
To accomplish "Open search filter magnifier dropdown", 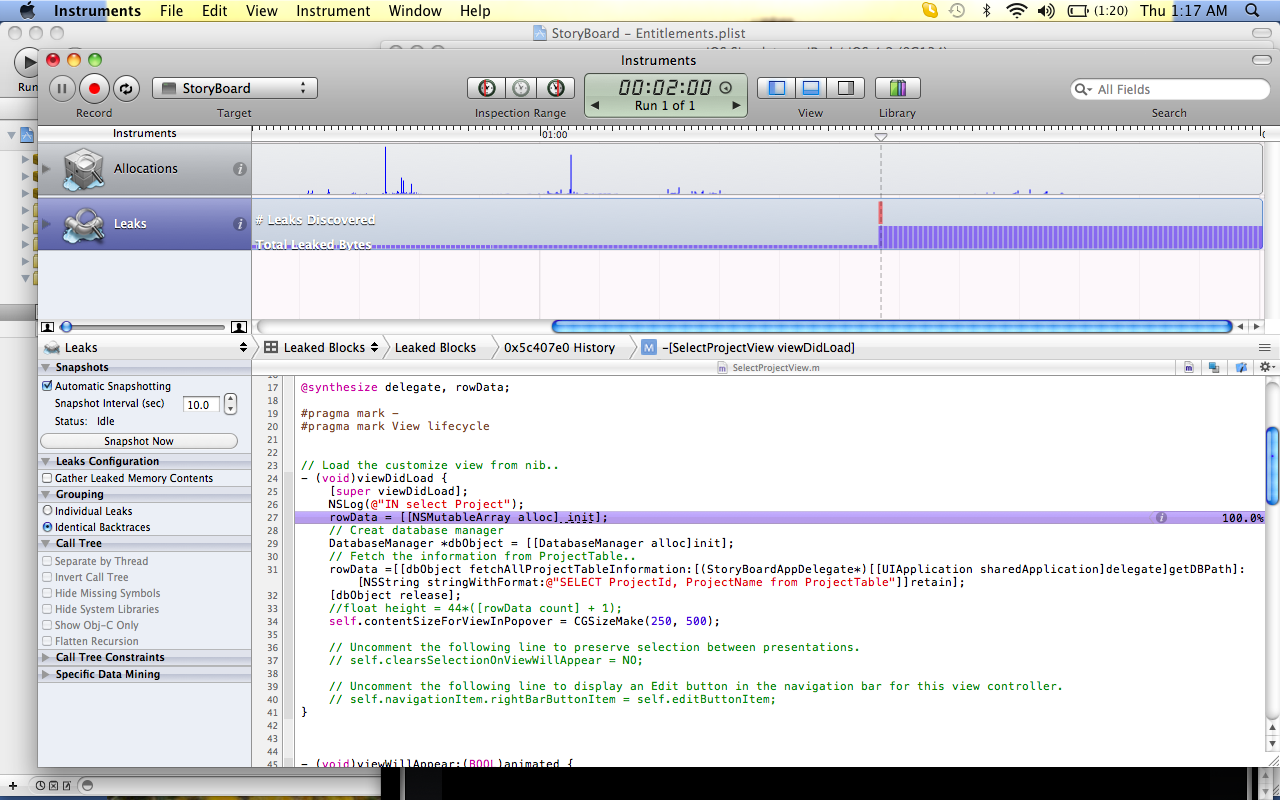I will 1084,89.
